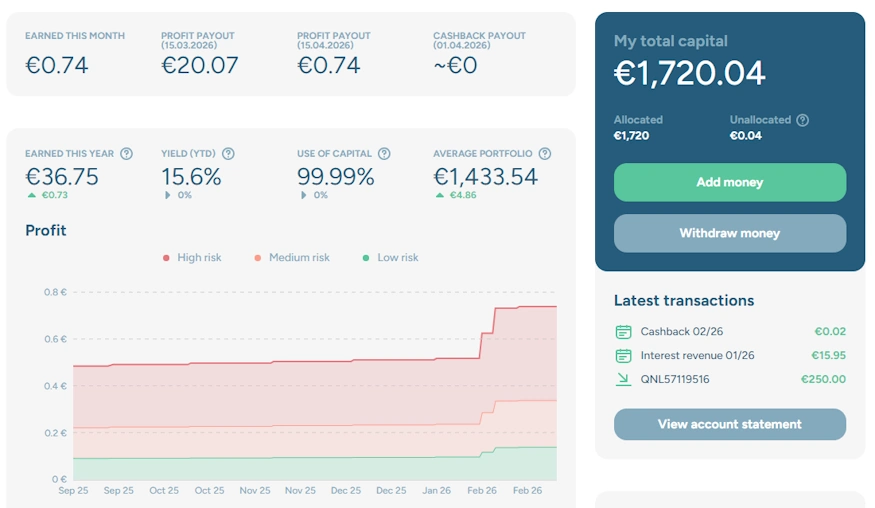Click help icon beside Yield (YTD)
This screenshot has height=508, width=875.
click(x=228, y=154)
